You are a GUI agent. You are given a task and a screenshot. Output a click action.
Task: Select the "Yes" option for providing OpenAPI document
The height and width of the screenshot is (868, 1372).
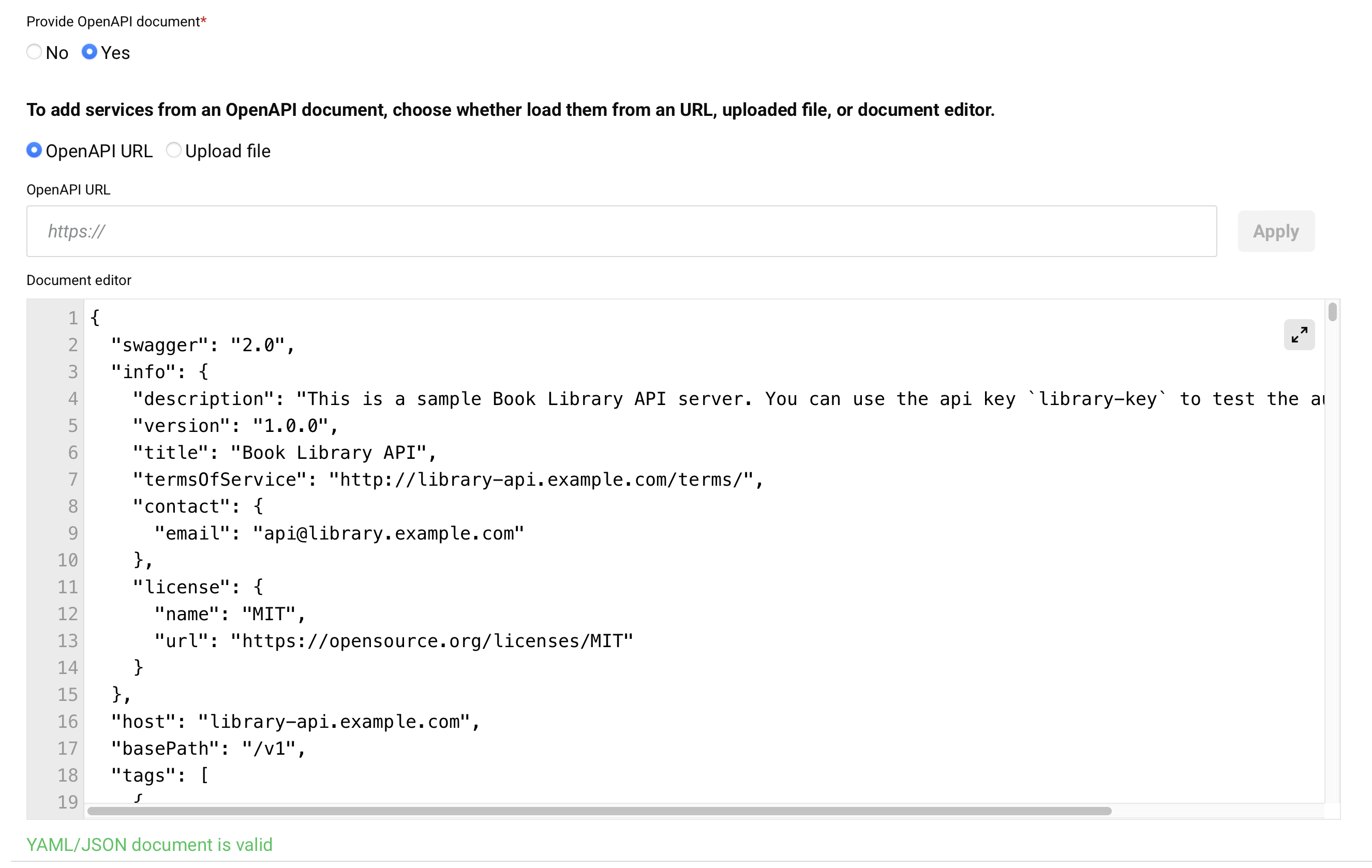90,52
